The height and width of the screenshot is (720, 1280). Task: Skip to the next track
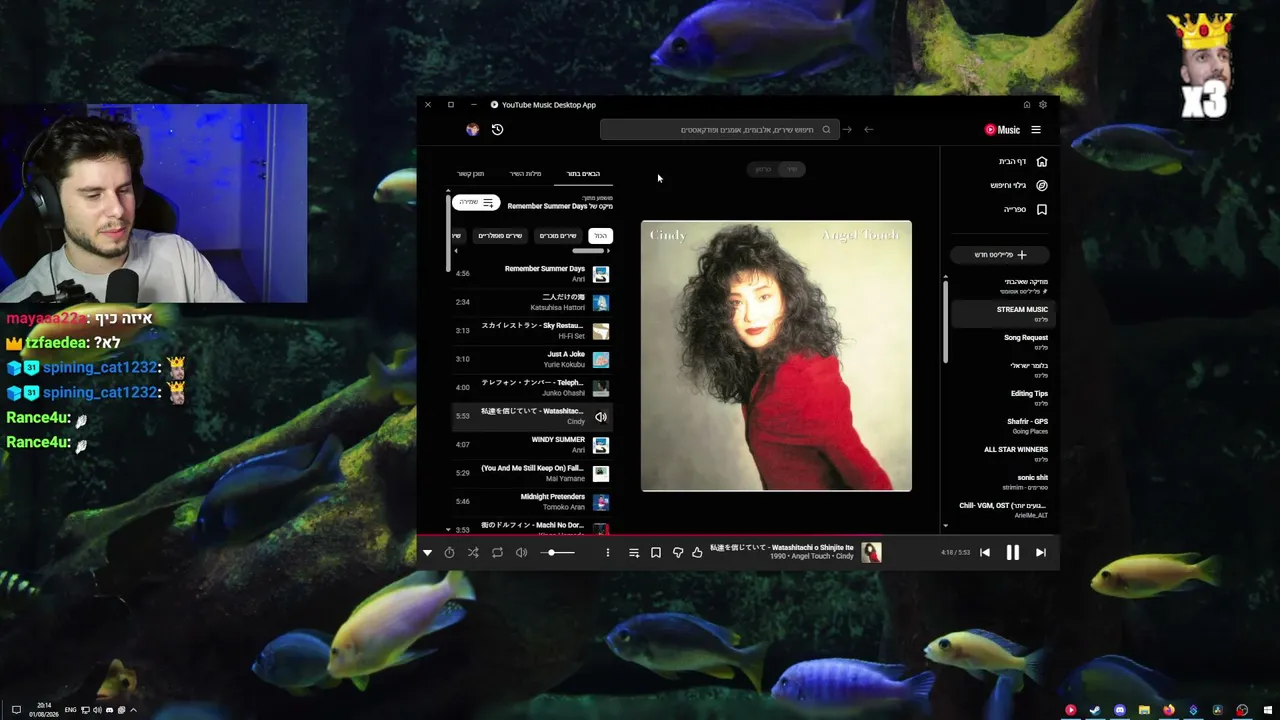pos(1041,552)
